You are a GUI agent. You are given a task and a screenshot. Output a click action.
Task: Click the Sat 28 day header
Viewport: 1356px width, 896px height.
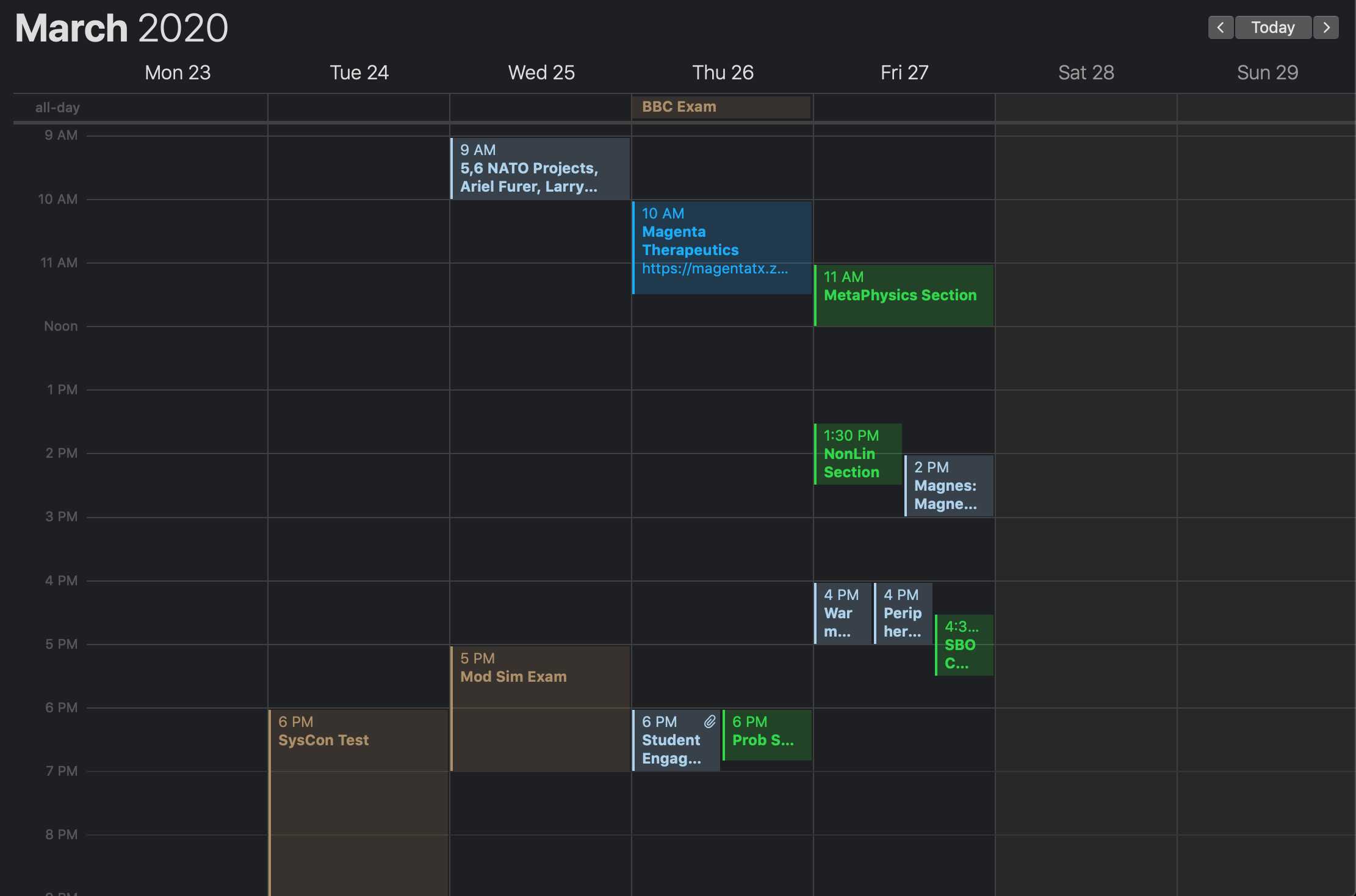[1086, 73]
